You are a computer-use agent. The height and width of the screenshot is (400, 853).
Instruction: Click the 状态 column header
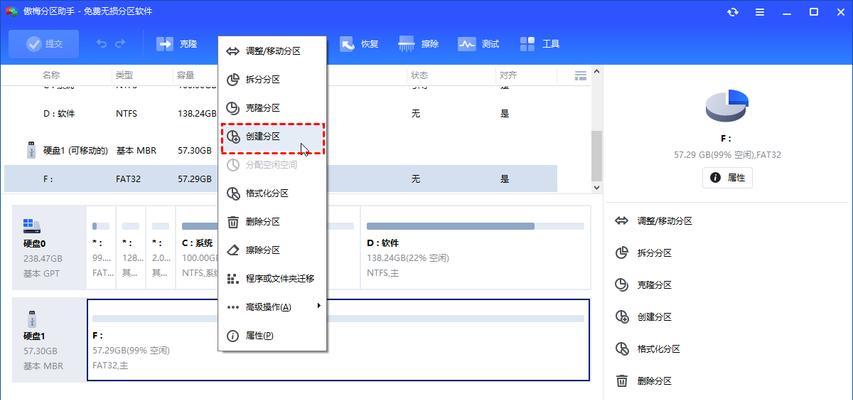pos(419,76)
